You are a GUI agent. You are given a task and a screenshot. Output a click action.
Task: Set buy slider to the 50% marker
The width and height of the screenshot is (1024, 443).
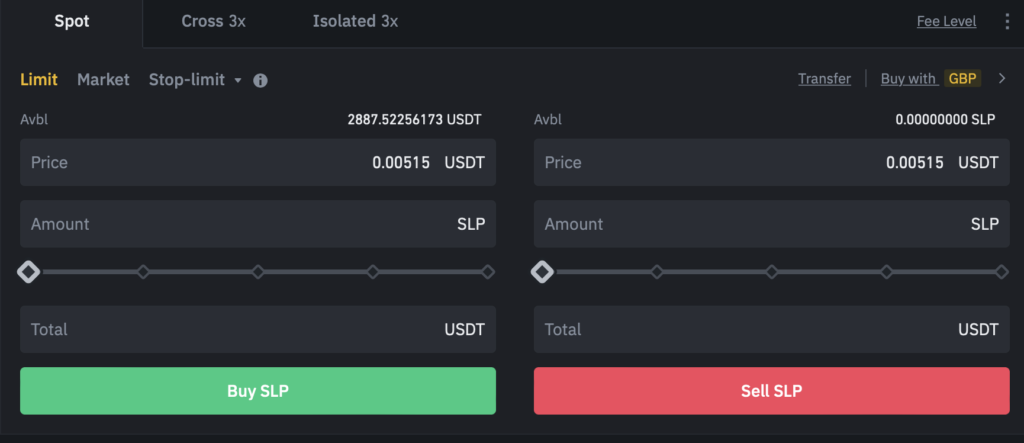tap(258, 272)
